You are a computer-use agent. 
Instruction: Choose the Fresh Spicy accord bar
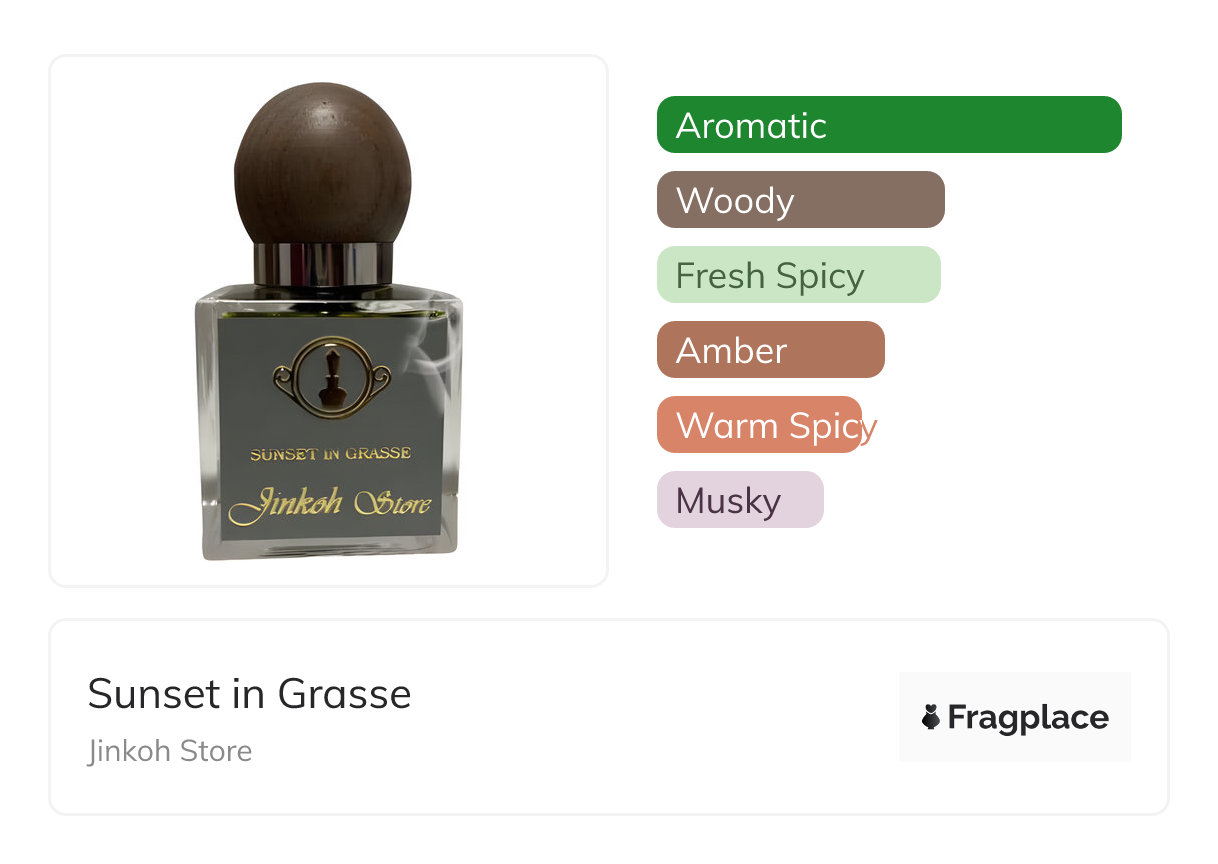(x=799, y=275)
